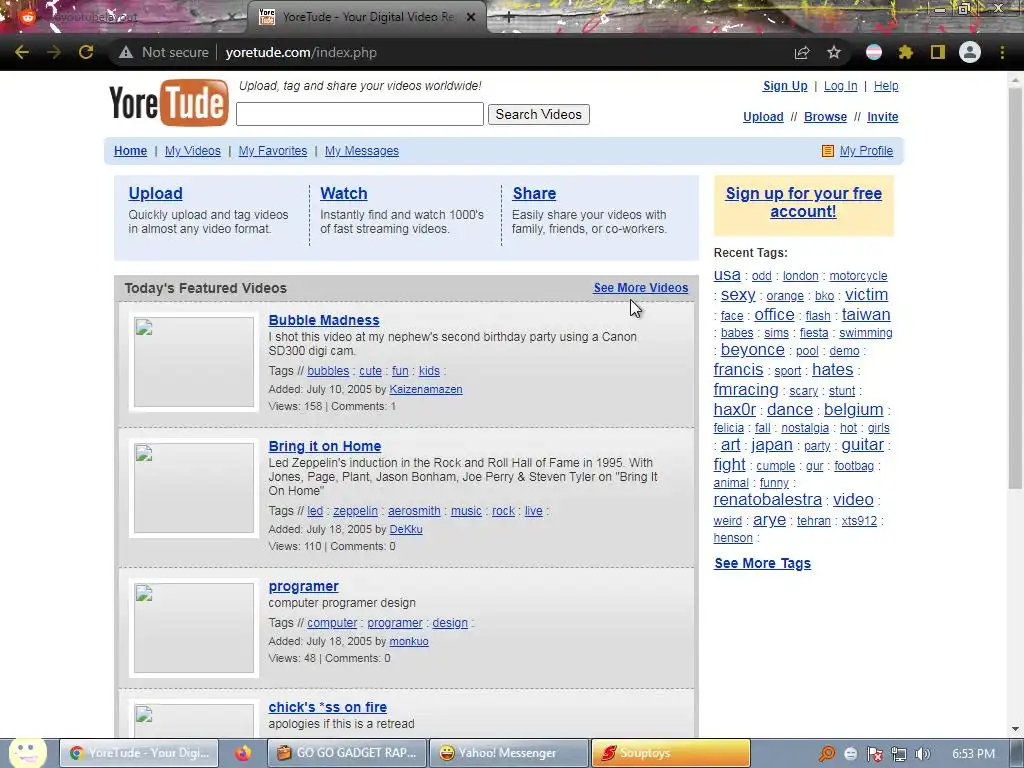Click the round chat bubble tray icon
1024x768 pixels.
[850, 754]
